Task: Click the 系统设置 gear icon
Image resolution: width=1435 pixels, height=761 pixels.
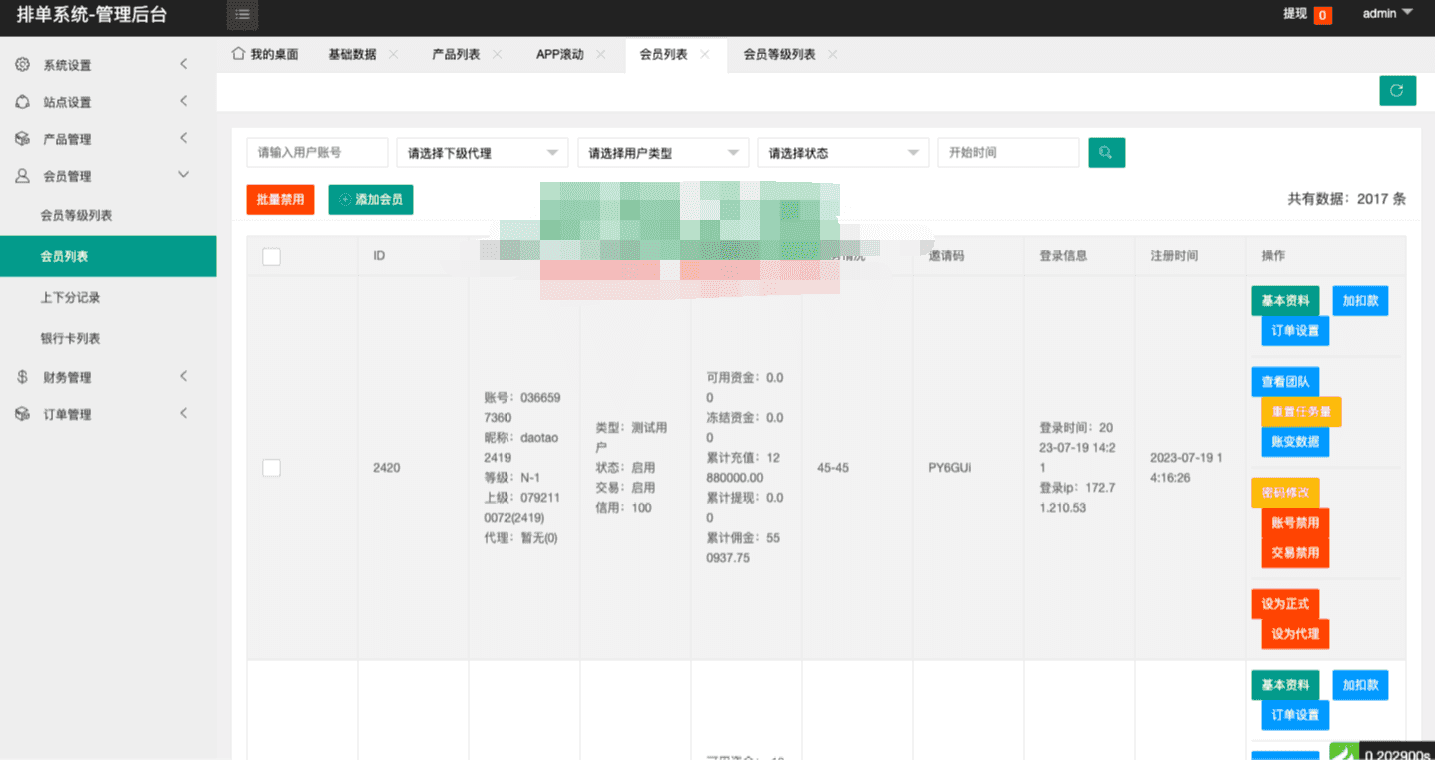Action: point(22,65)
